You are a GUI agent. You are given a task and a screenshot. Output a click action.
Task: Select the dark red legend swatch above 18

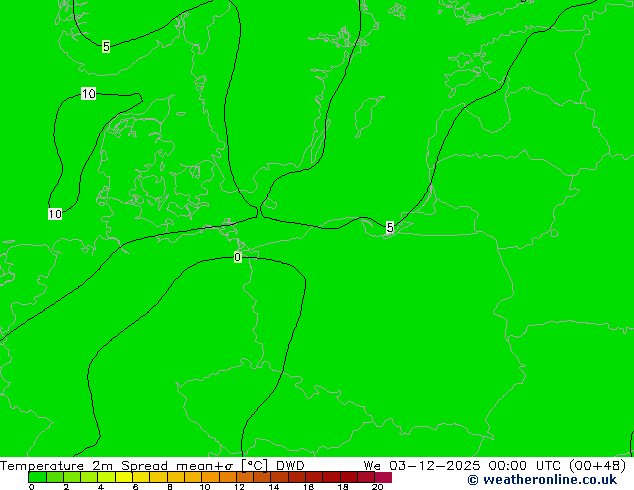pos(349,477)
